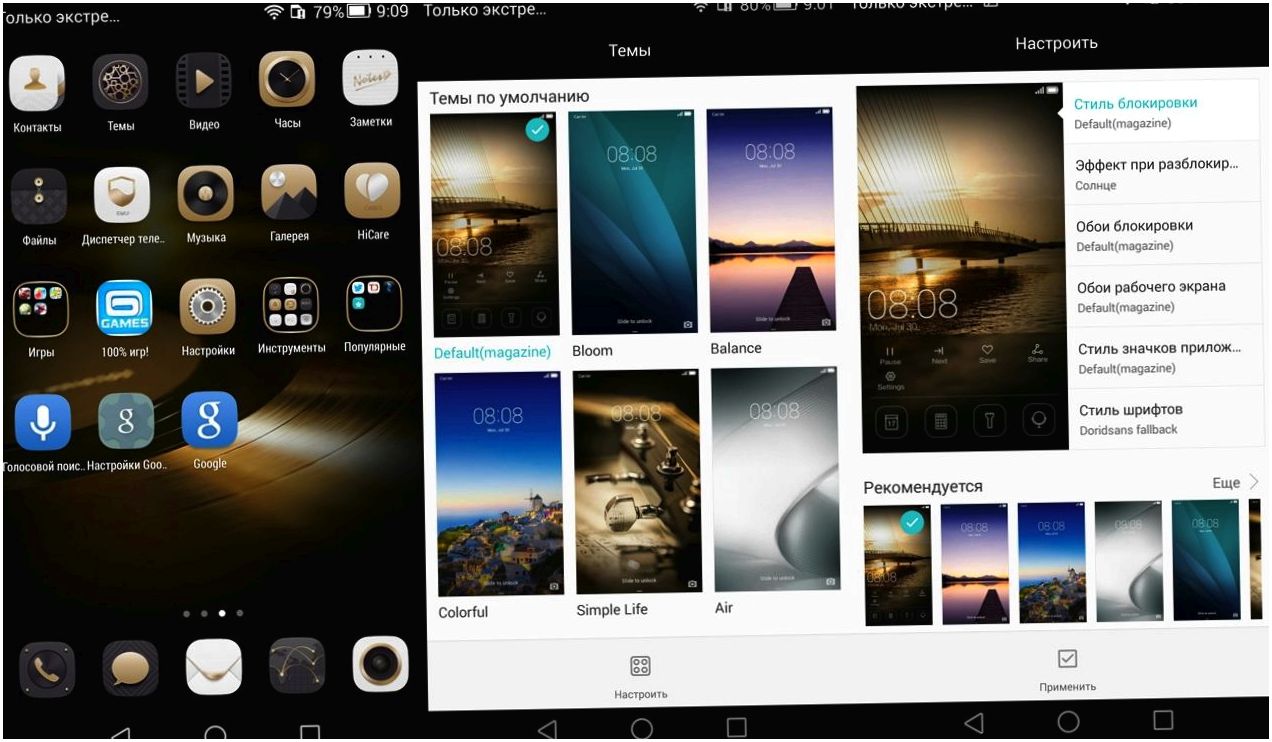Open the Заметки notes app
The height and width of the screenshot is (742, 1272).
pyautogui.click(x=371, y=78)
